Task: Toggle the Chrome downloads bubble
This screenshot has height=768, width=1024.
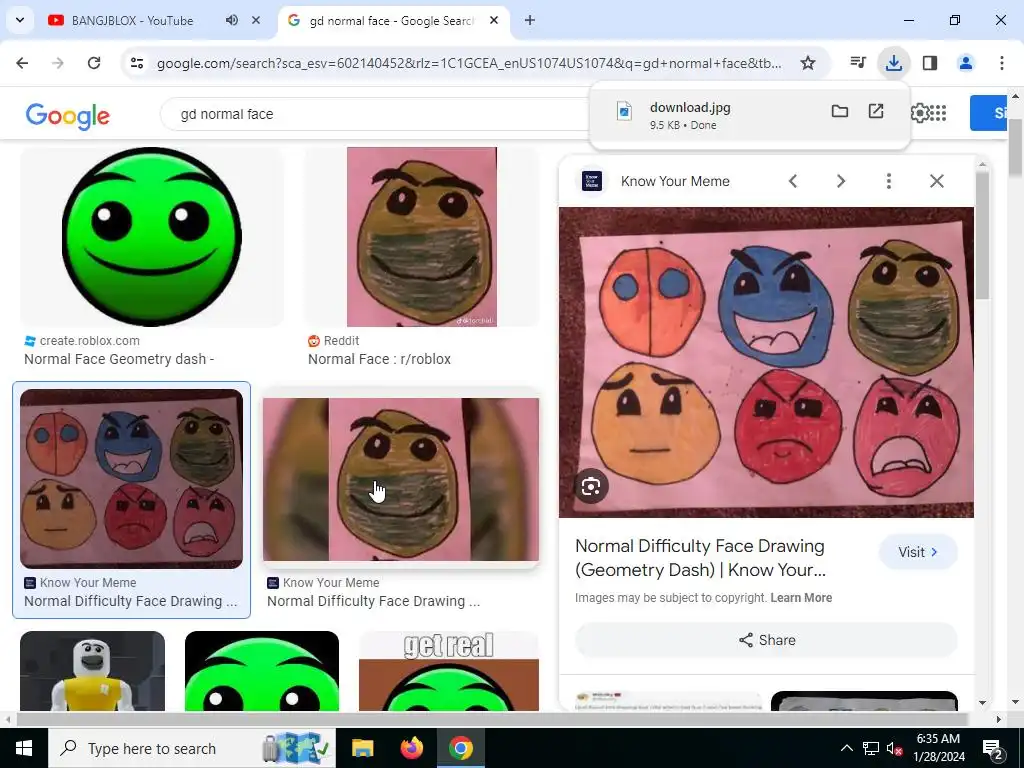Action: pos(893,63)
